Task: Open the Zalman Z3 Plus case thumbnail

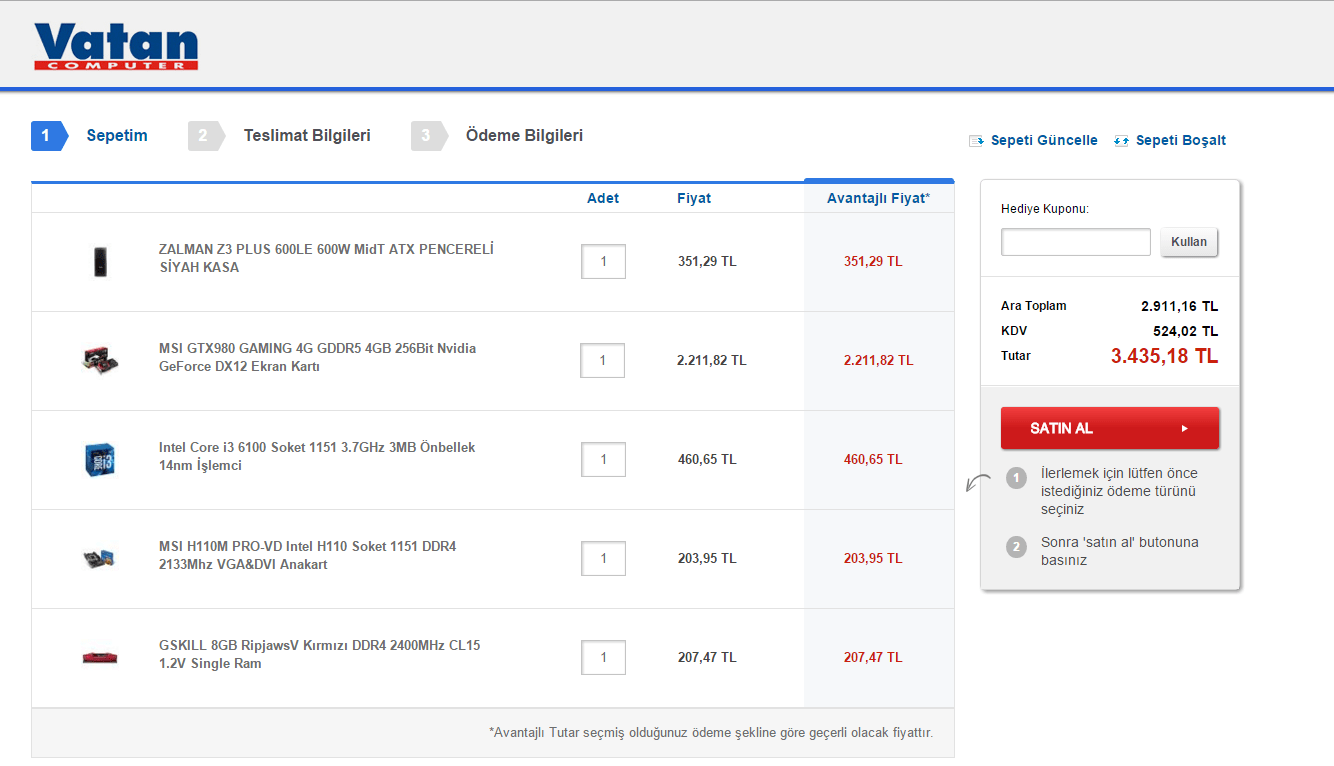Action: pyautogui.click(x=99, y=262)
